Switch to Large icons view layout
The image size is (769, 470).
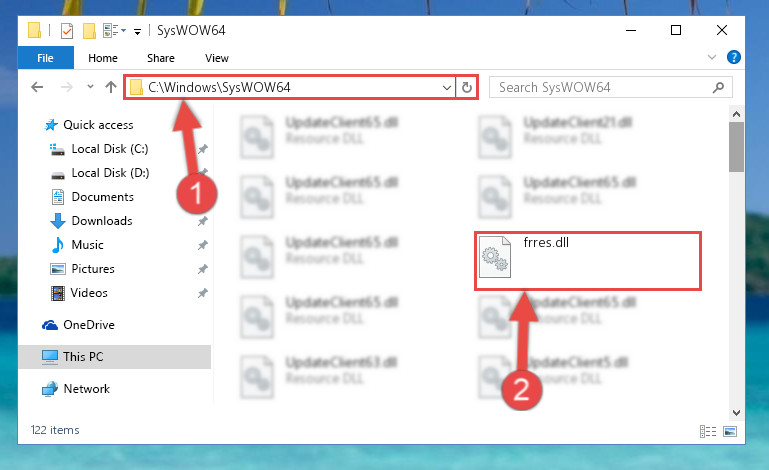pyautogui.click(x=730, y=431)
